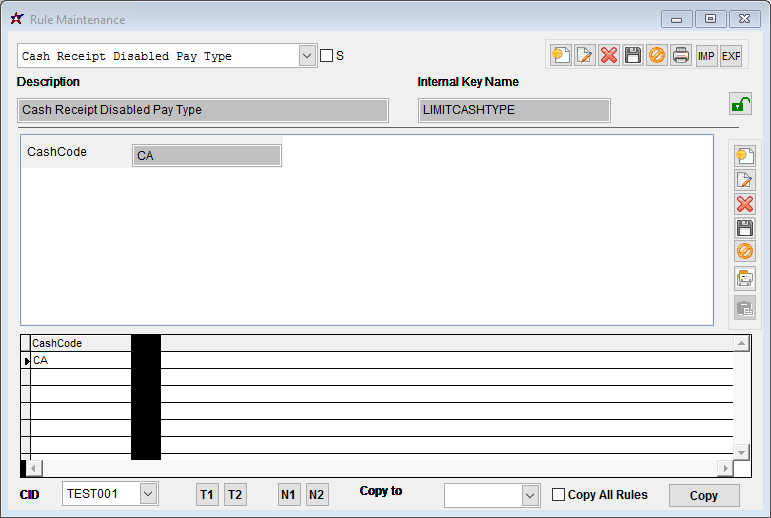Open the Copy to dropdown
The width and height of the screenshot is (771, 518).
(530, 495)
